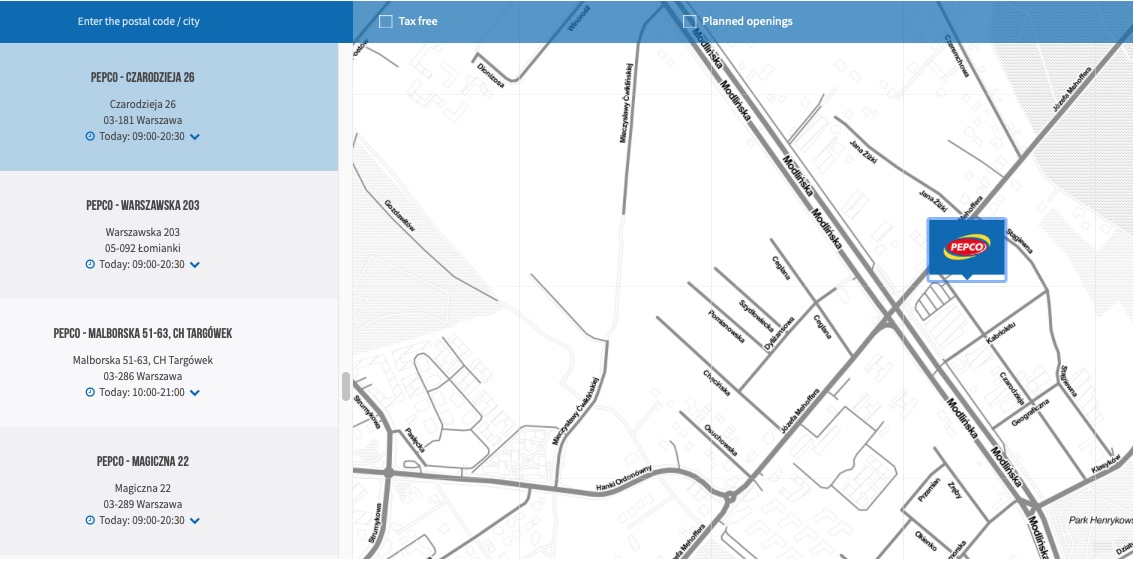Image resolution: width=1133 pixels, height=575 pixels.
Task: Click the 'Magiczna 22' address line
Action: pos(143,488)
